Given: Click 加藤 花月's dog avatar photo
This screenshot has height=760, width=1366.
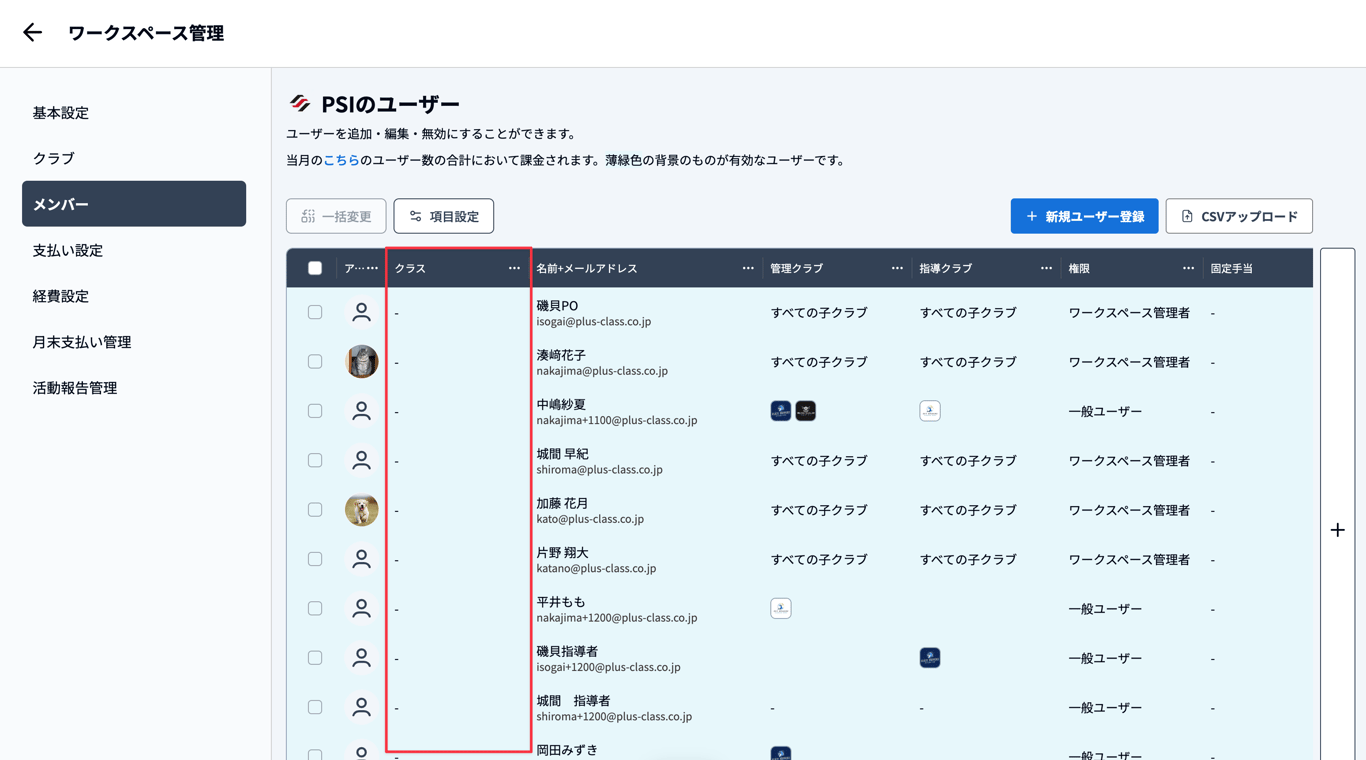Looking at the screenshot, I should (x=361, y=510).
